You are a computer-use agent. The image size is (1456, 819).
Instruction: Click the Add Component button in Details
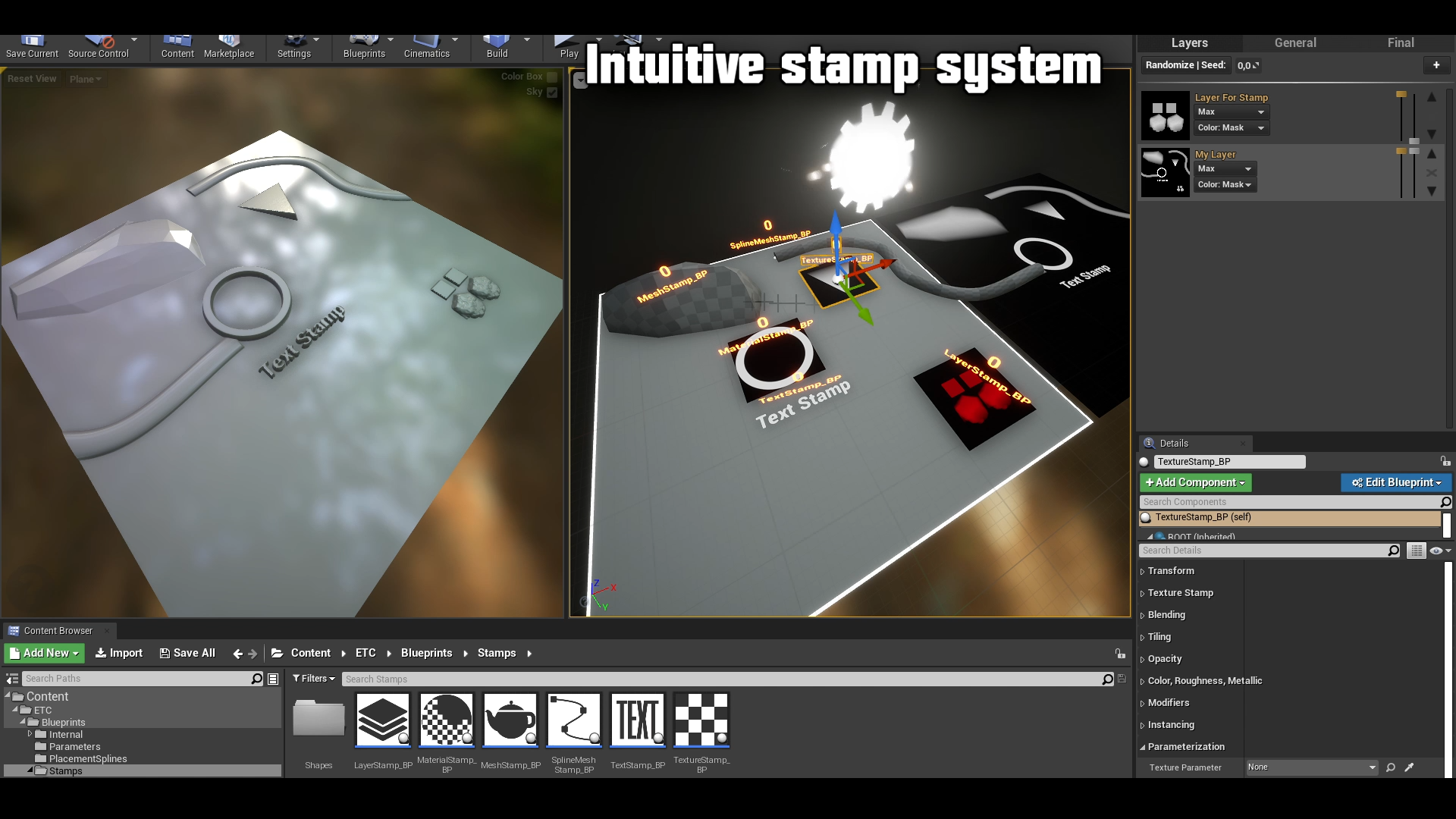1195,482
